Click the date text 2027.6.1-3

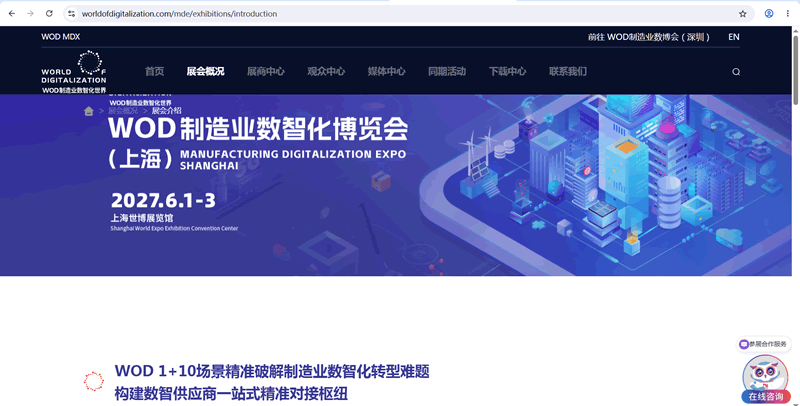[163, 200]
